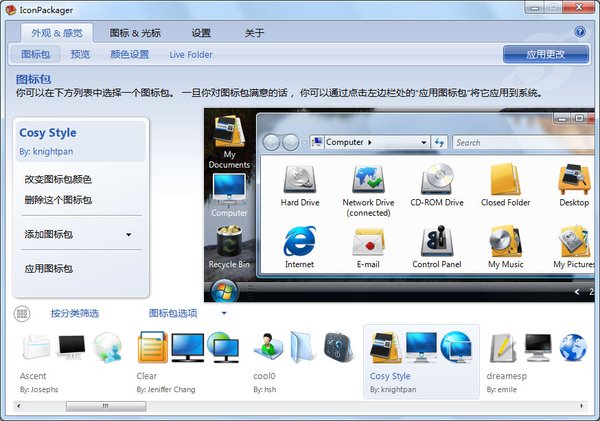Screen dimensions: 600x421
Task: Click the 删除这个图标包 link
Action: coord(58,200)
